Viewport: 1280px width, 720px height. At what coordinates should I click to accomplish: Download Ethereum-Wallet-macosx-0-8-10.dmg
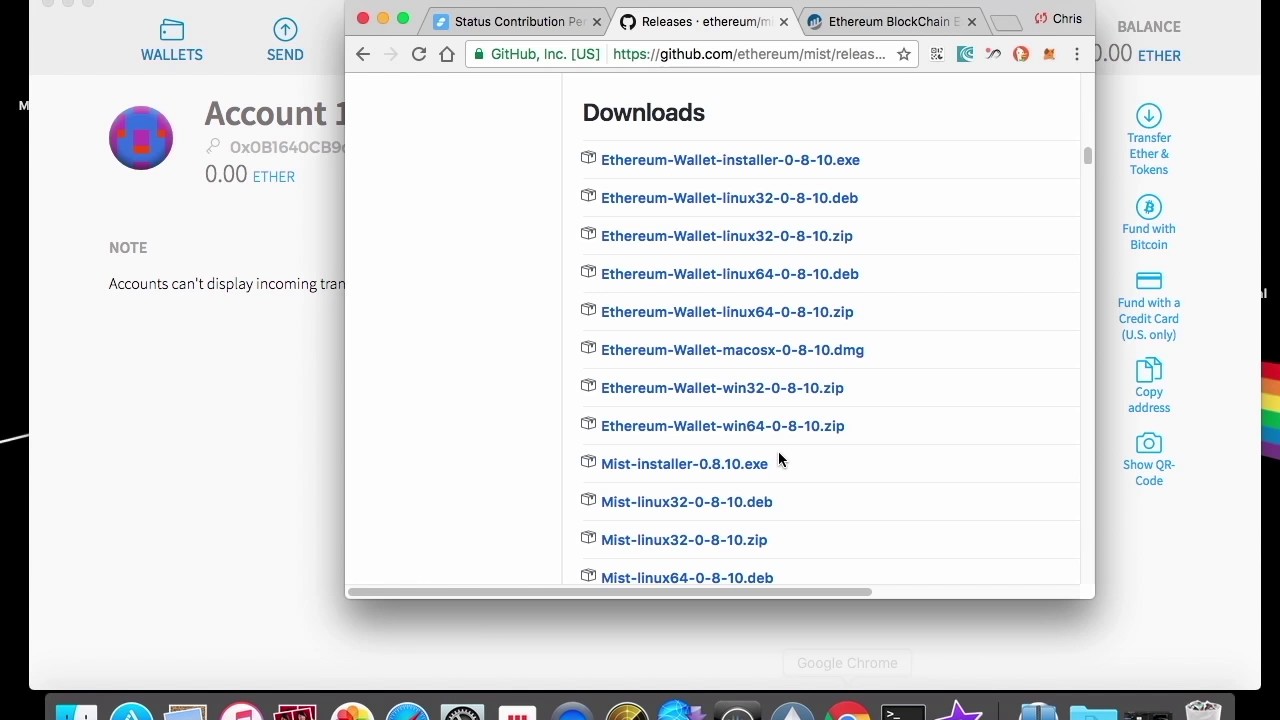(x=732, y=350)
